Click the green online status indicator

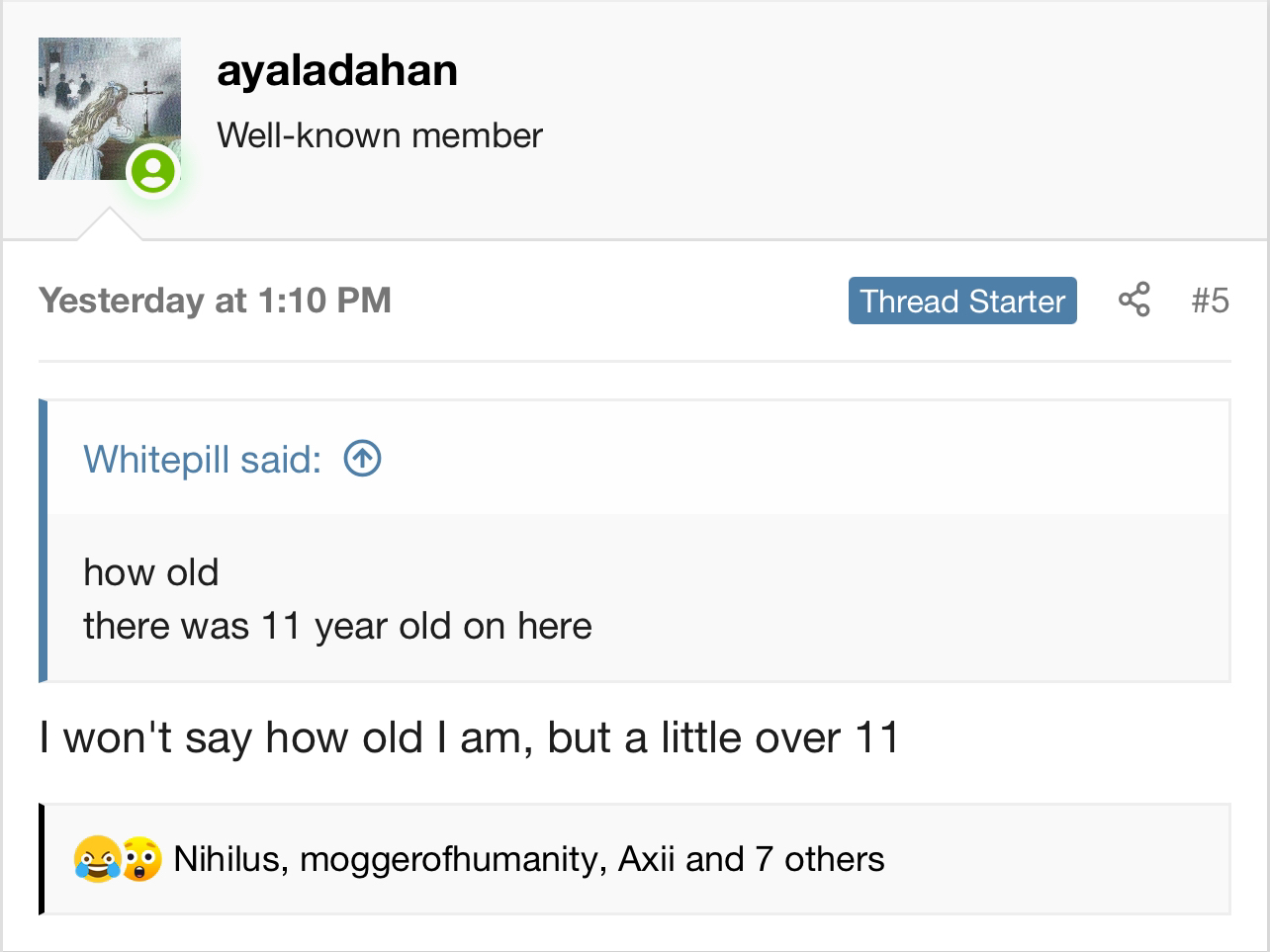[x=153, y=173]
